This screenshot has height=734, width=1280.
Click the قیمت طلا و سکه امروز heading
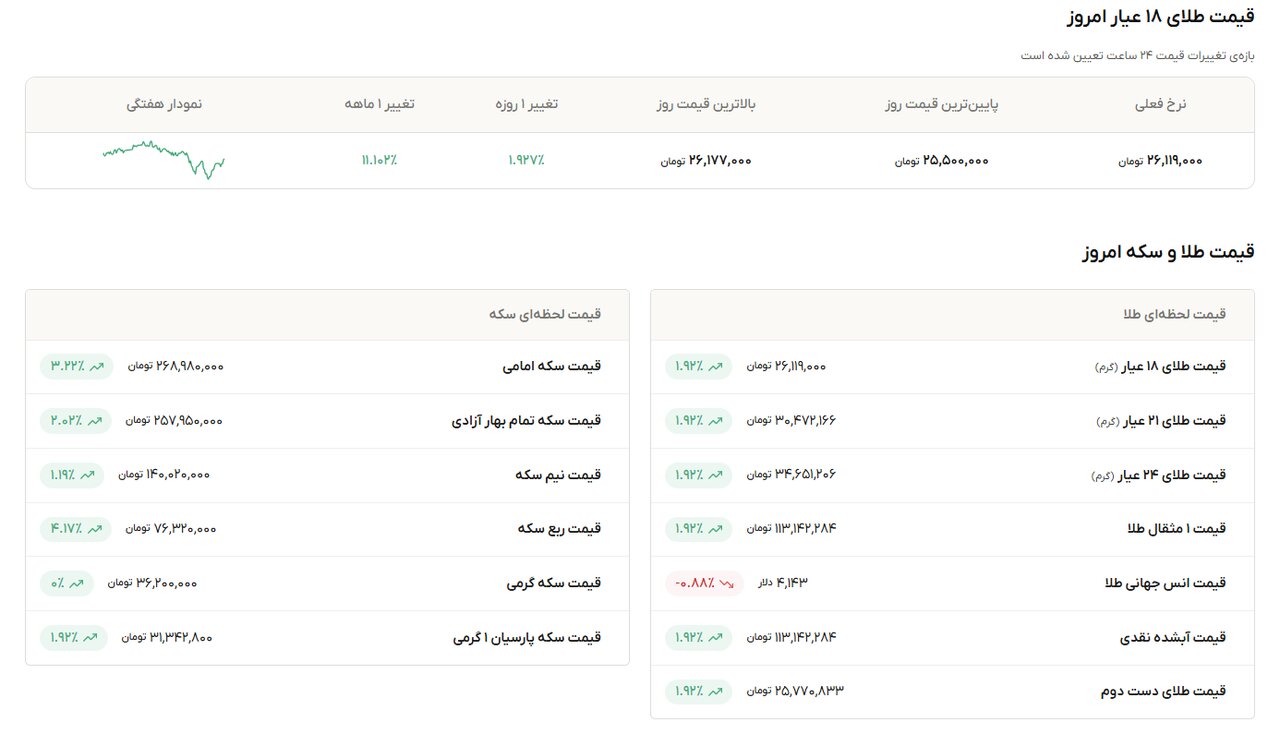pyautogui.click(x=1167, y=252)
